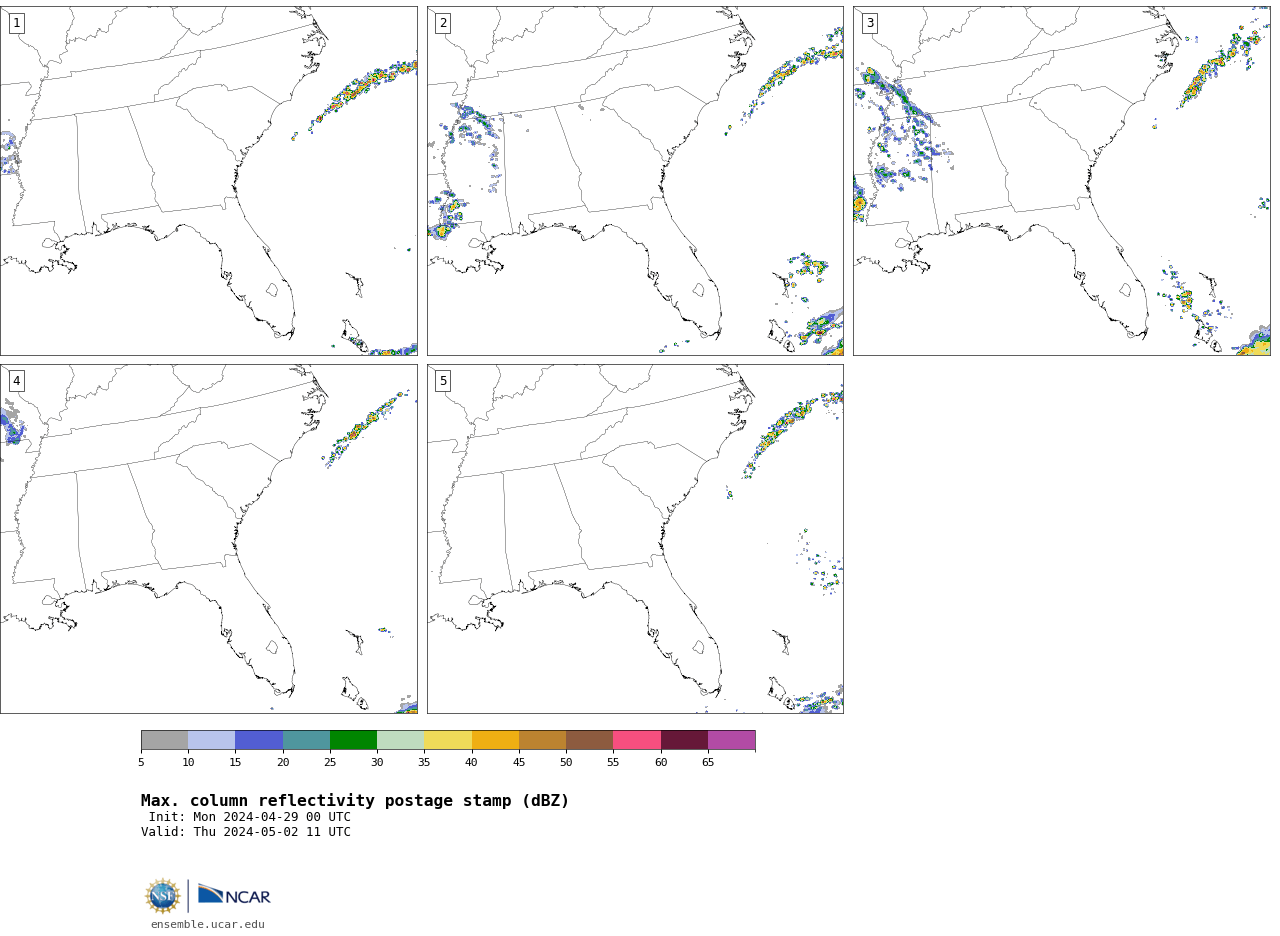Click the NSF logo icon
The width and height of the screenshot is (1280, 936).
163,896
